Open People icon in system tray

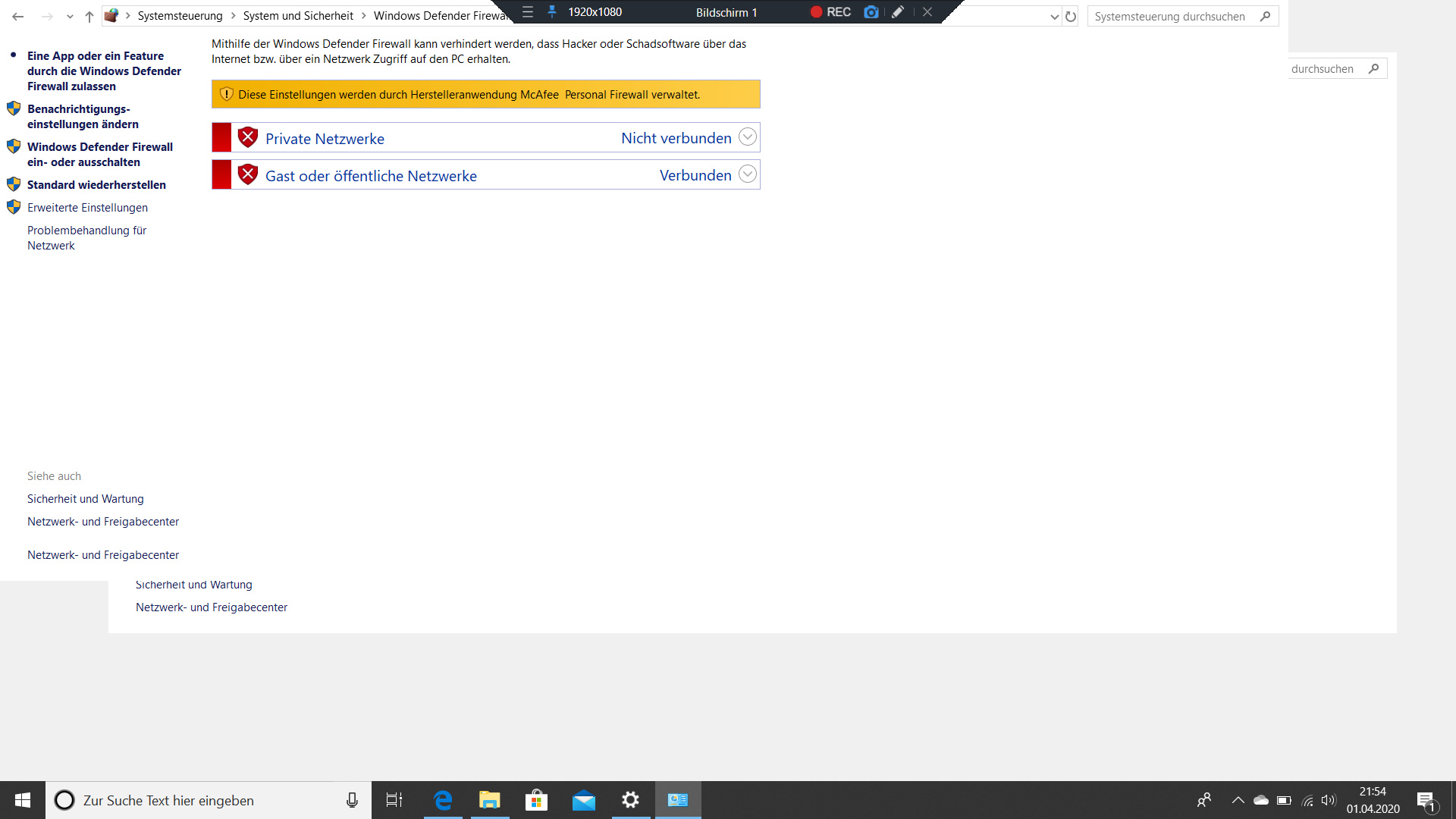[1204, 800]
